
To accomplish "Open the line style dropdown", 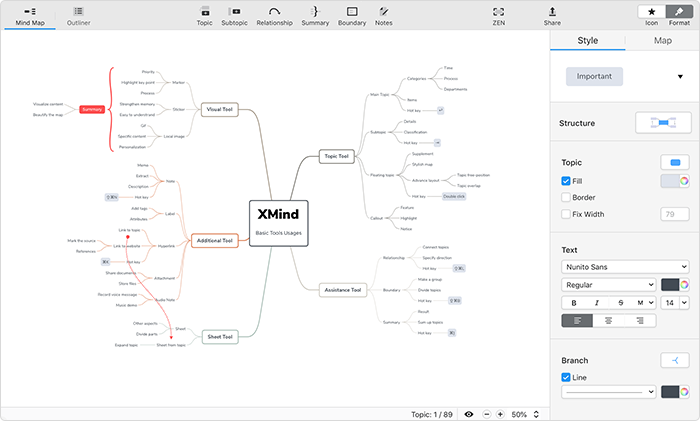I will coord(609,392).
